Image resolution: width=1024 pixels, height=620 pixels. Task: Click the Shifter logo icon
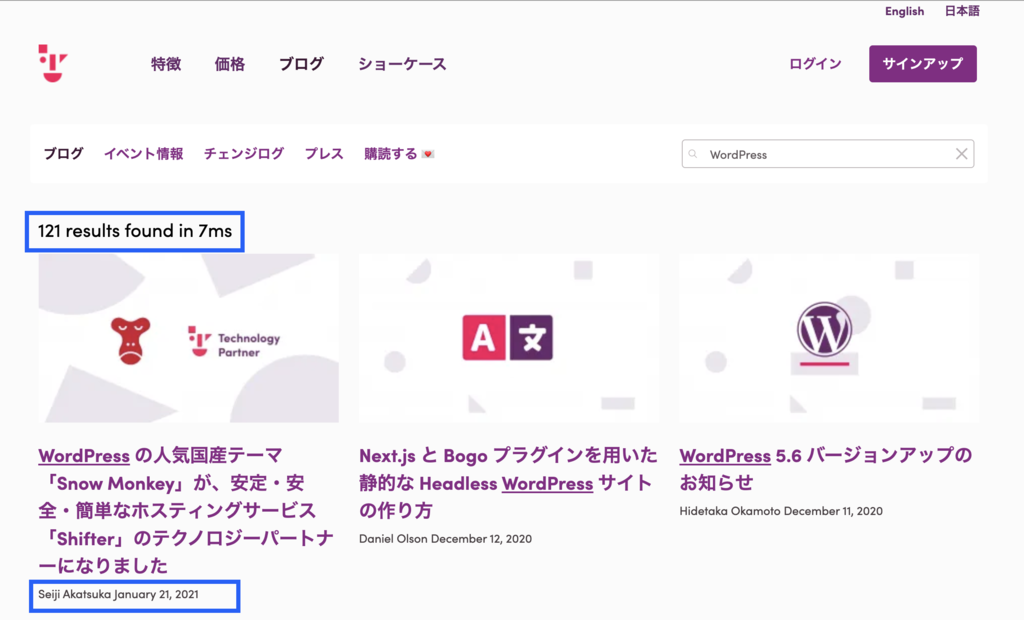pyautogui.click(x=53, y=63)
